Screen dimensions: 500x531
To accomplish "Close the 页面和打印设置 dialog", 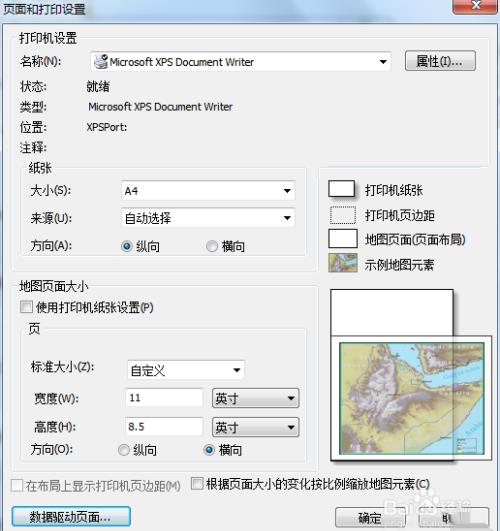I will tap(476, 6).
